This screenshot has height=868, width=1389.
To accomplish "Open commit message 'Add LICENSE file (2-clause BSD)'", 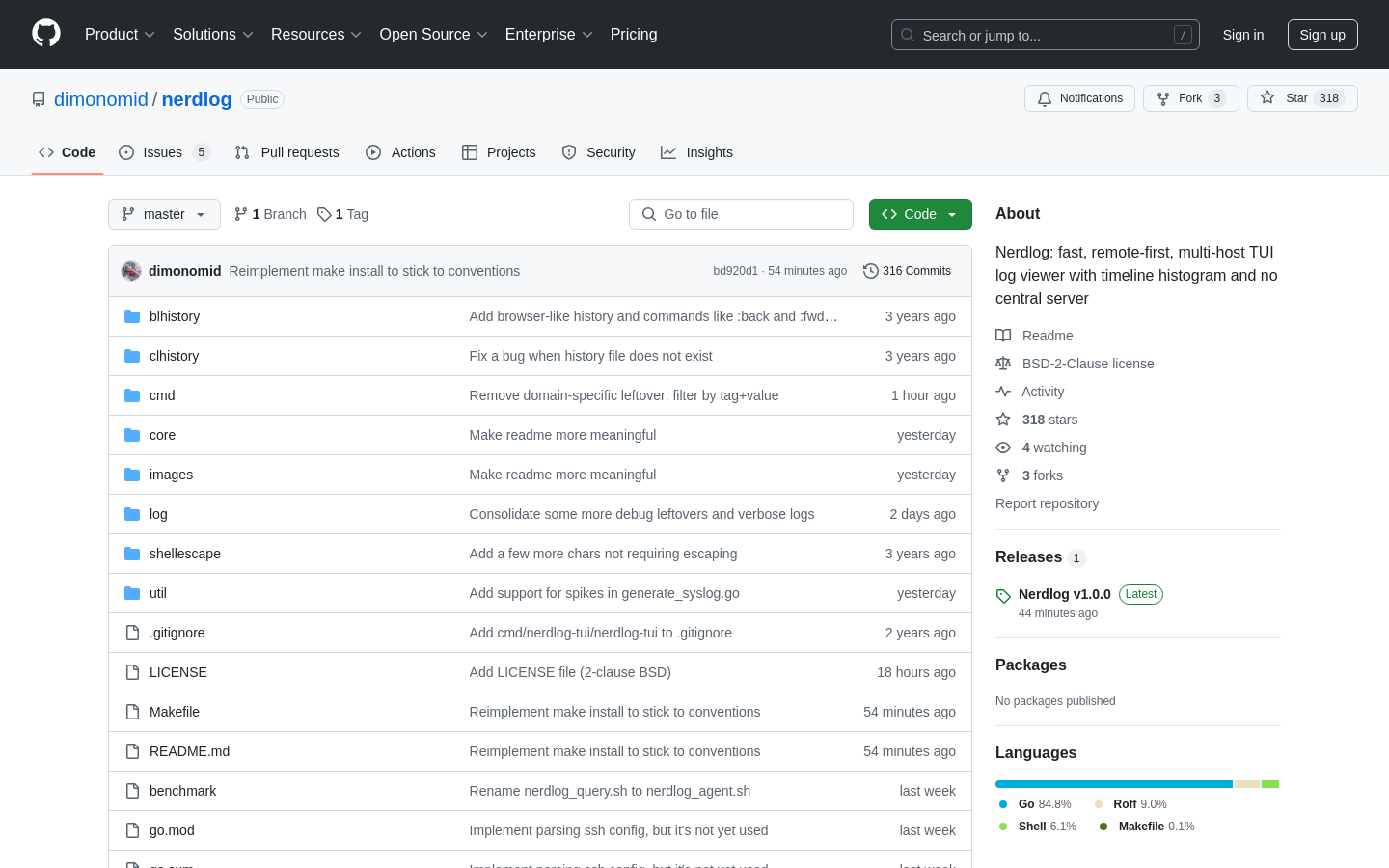I will (570, 672).
